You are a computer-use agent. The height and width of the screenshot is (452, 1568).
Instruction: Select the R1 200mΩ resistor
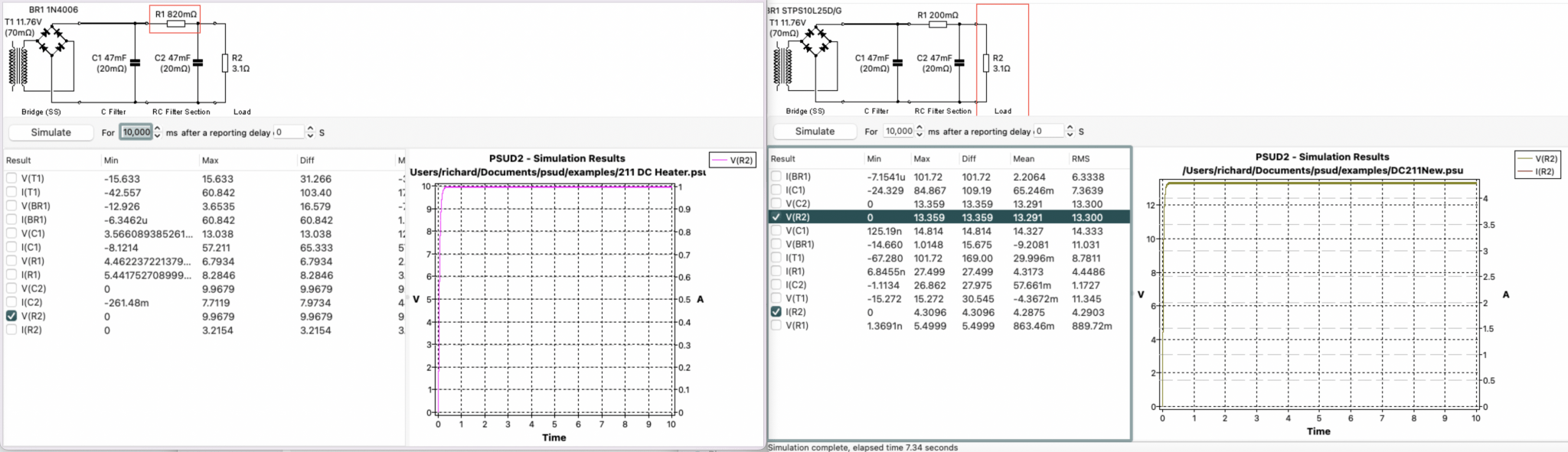click(938, 24)
